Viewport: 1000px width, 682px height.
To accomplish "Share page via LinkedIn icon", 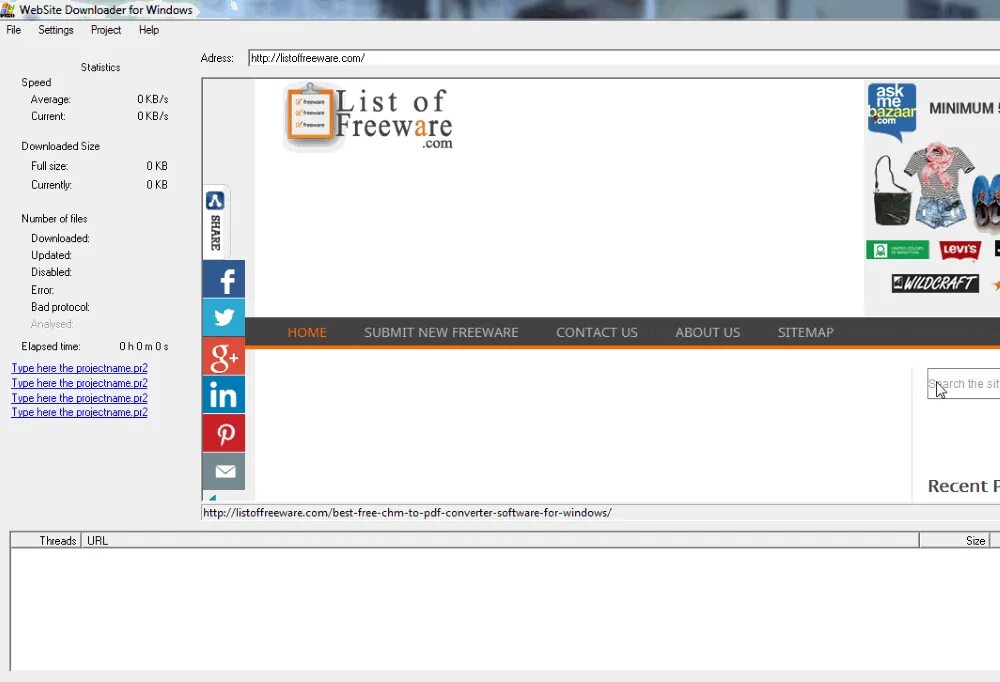I will 224,394.
